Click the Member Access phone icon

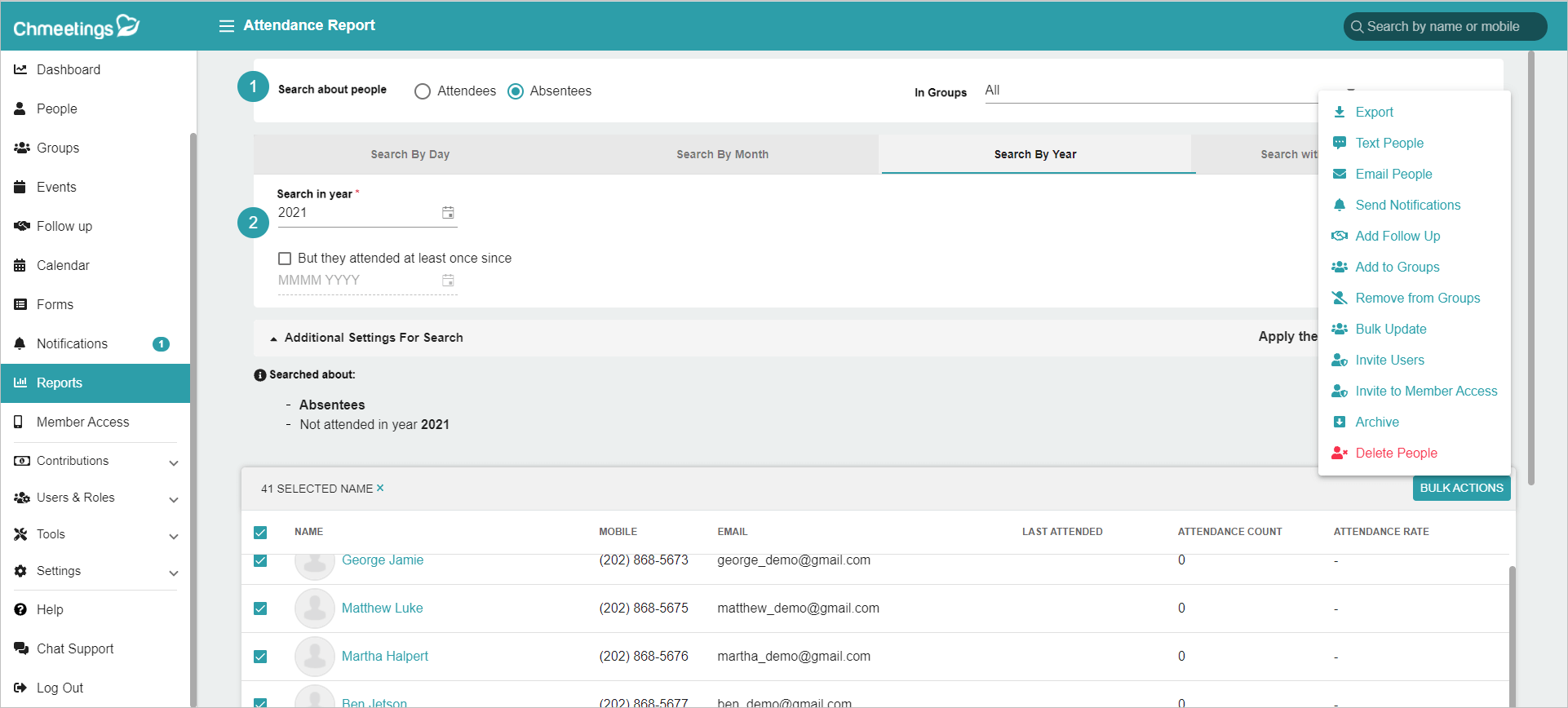coord(19,422)
